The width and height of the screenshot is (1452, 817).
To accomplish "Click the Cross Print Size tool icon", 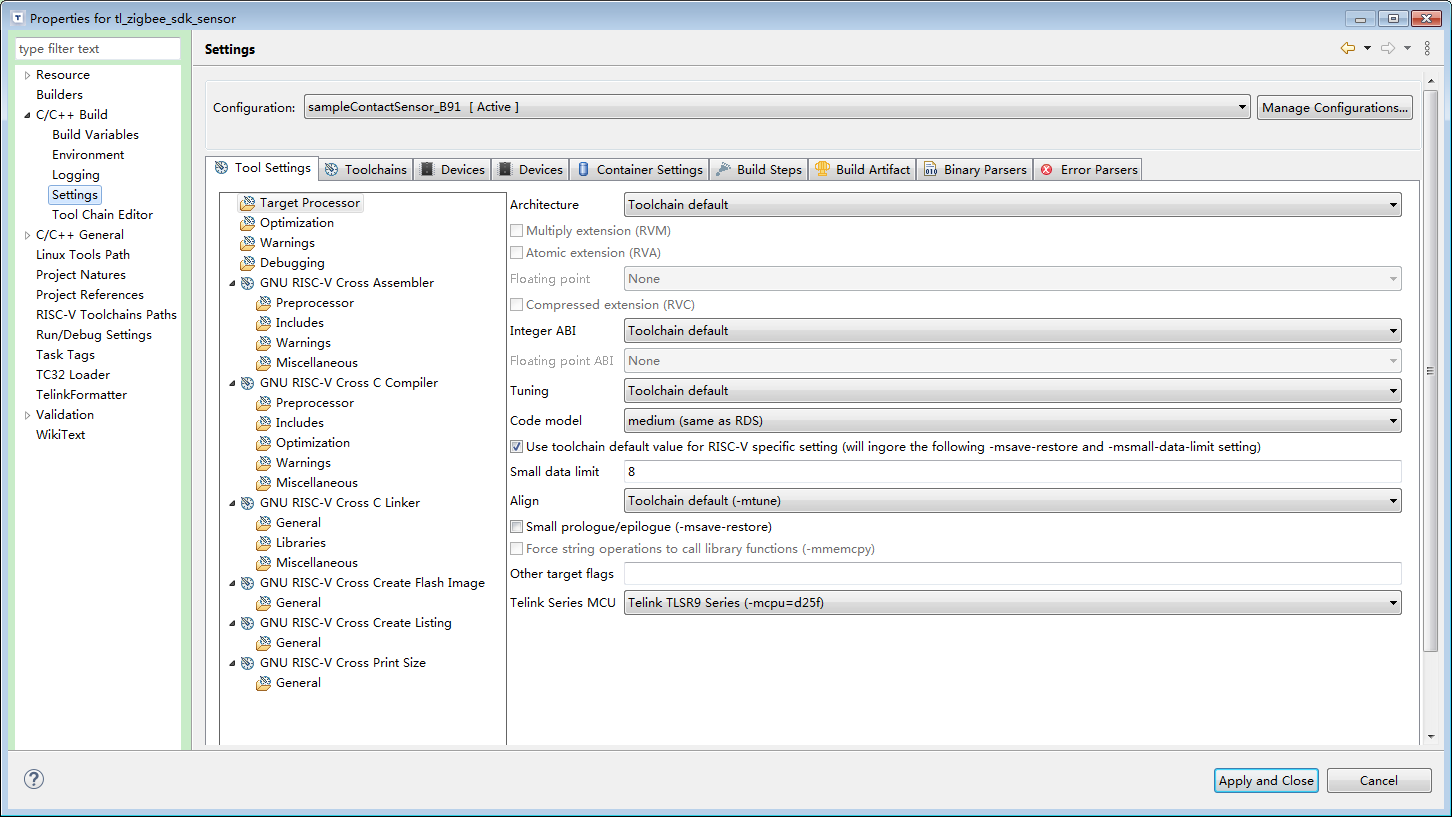I will point(248,663).
